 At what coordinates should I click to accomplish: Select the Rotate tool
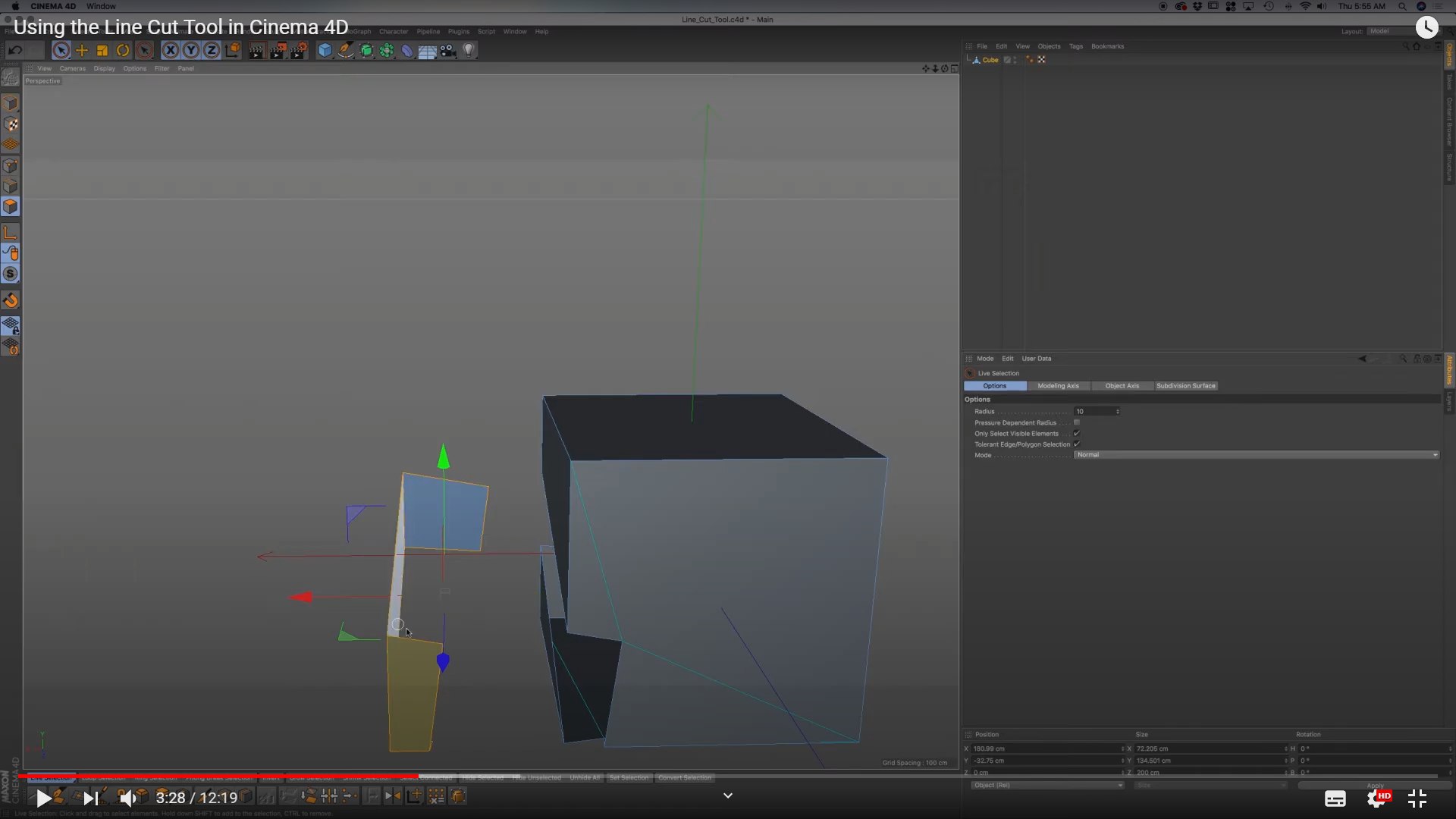[123, 50]
